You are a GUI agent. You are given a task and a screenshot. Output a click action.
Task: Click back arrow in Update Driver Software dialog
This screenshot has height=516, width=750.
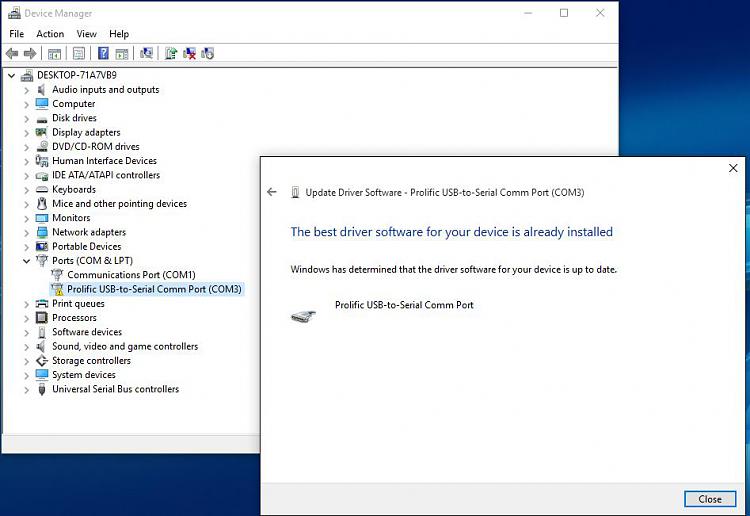click(272, 192)
